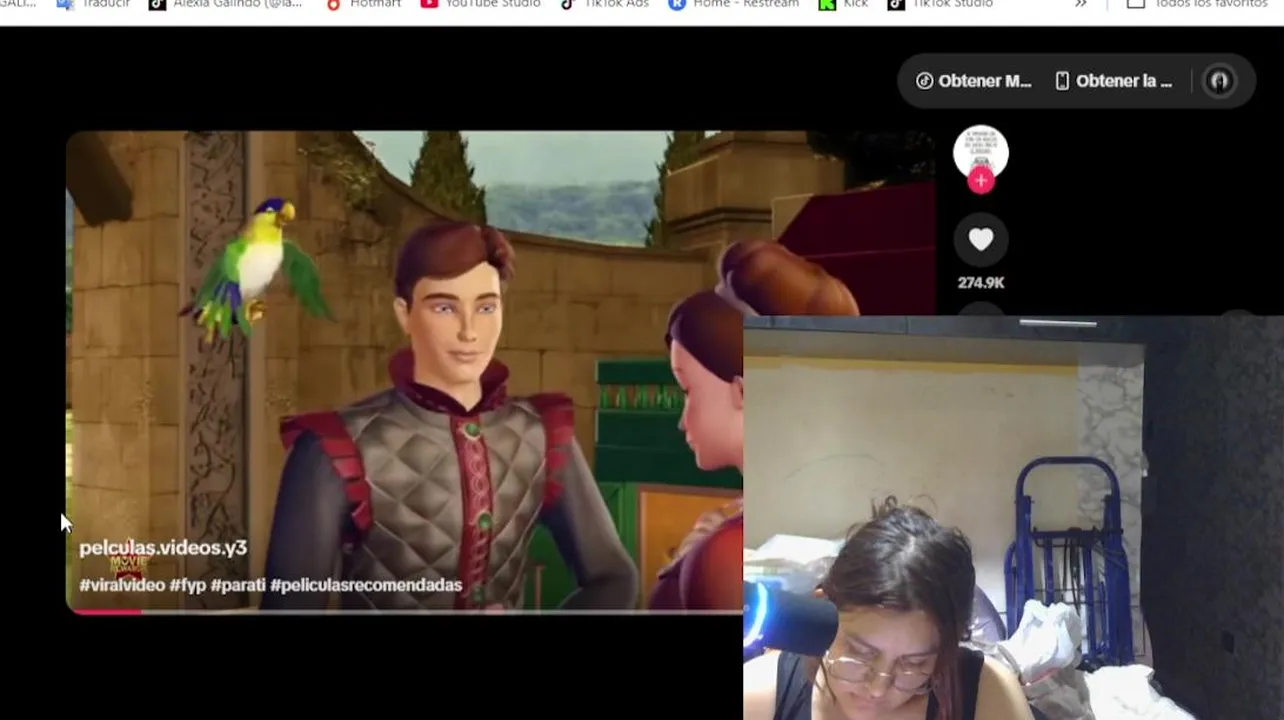Follow the creator using the pink plus badge
The image size is (1284, 720).
point(981,181)
